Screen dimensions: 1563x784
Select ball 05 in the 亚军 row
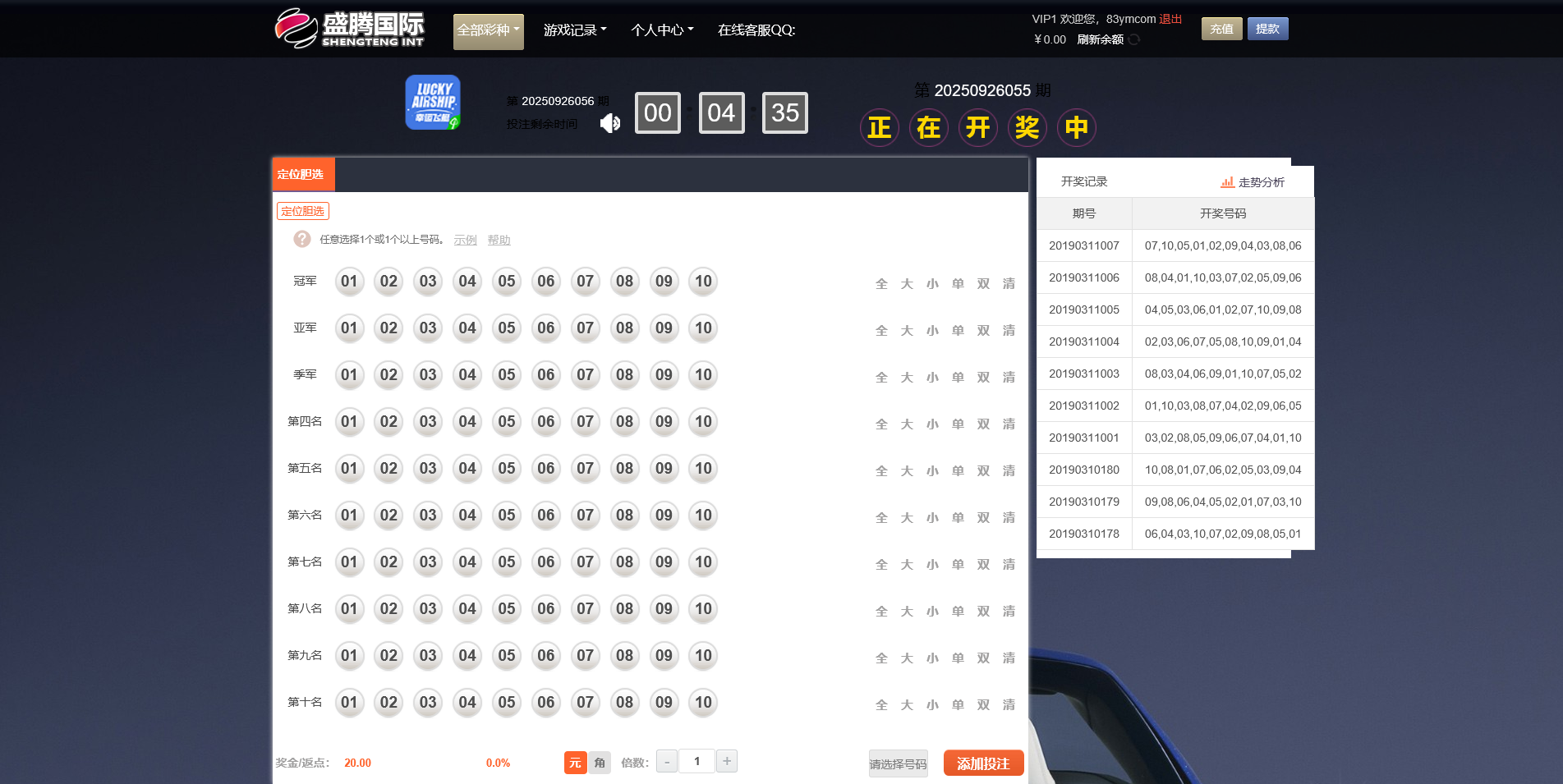(507, 328)
